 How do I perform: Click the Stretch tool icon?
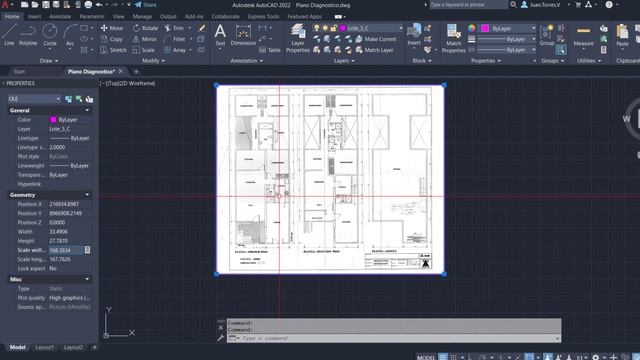tap(104, 50)
